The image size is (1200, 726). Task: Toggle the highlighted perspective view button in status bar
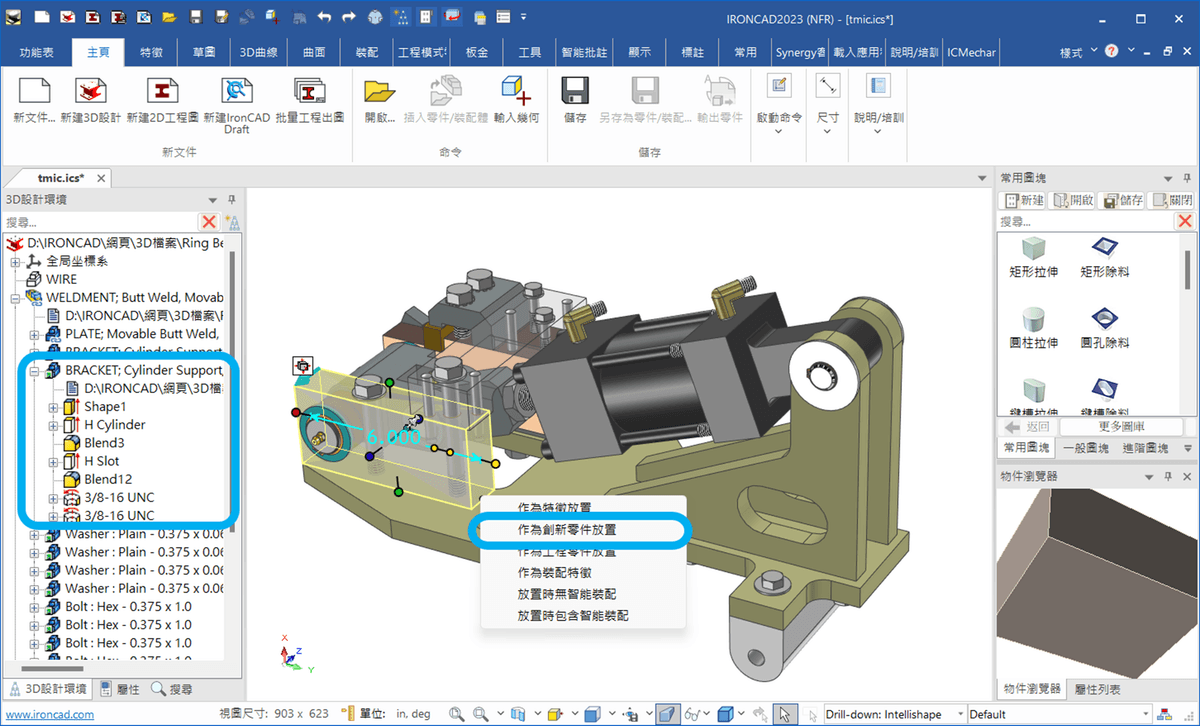[x=666, y=714]
